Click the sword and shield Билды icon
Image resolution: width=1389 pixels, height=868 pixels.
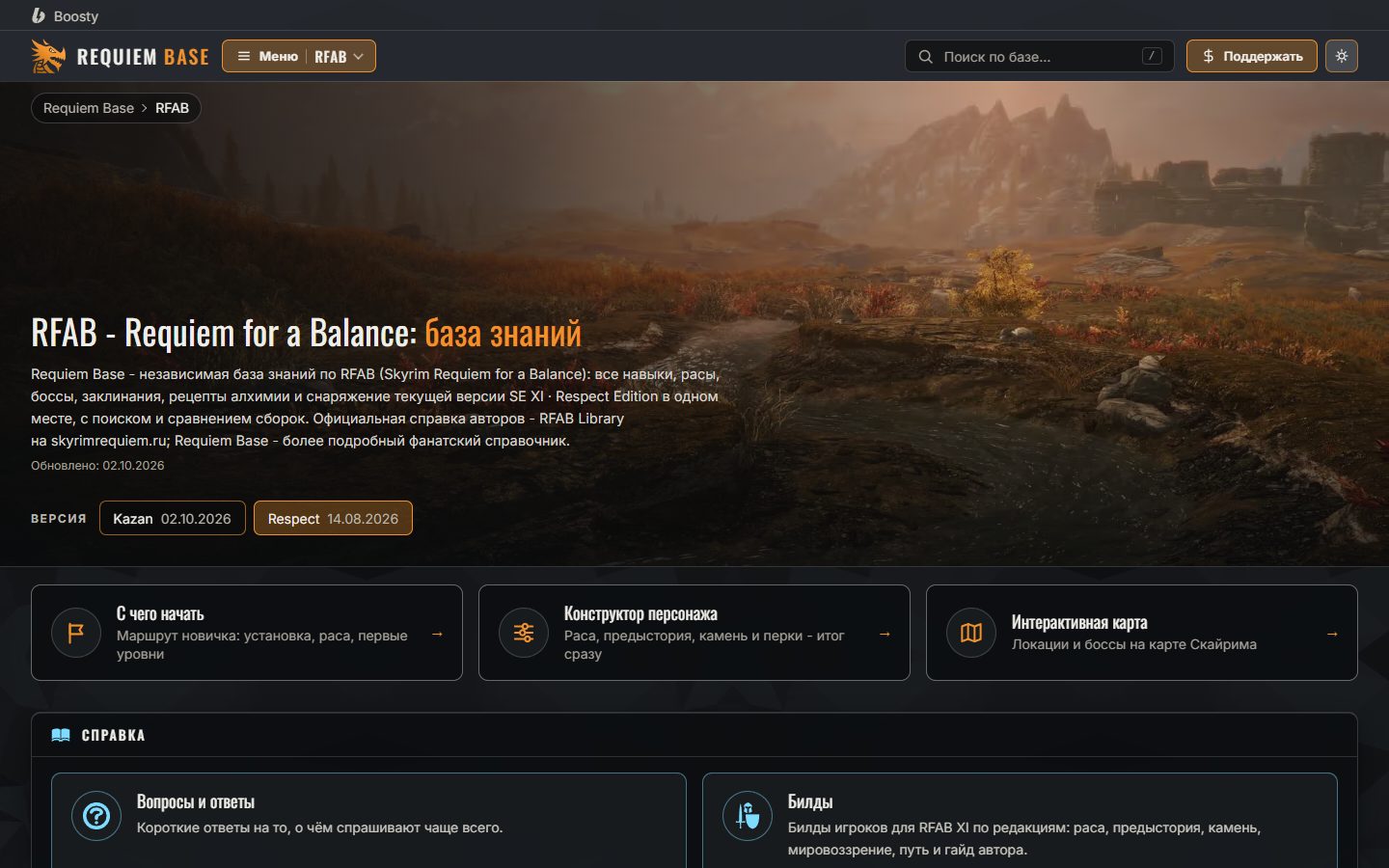pyautogui.click(x=748, y=816)
